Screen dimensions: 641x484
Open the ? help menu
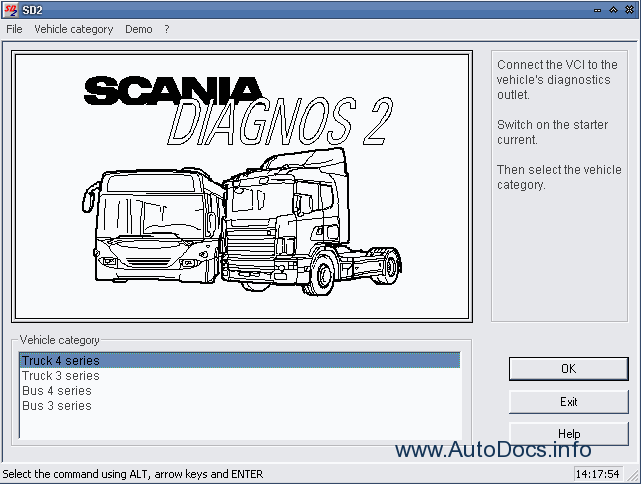pos(166,29)
